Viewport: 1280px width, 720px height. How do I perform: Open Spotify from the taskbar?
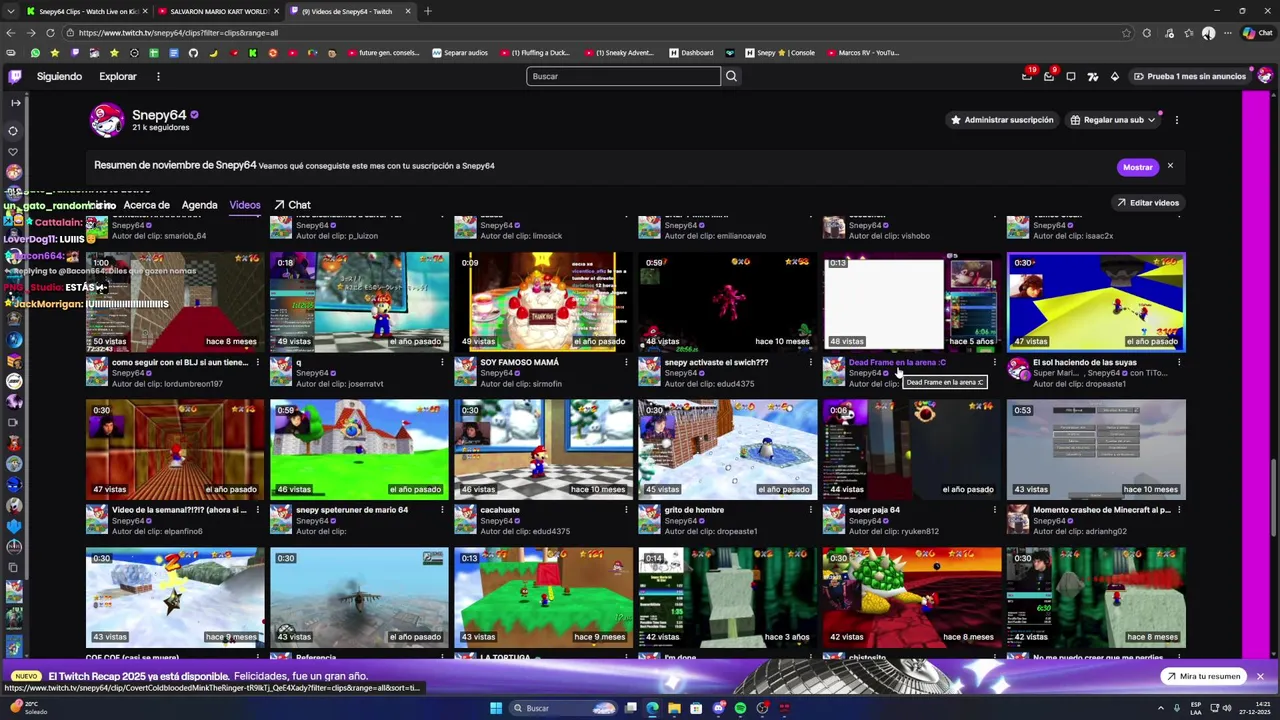click(x=740, y=708)
